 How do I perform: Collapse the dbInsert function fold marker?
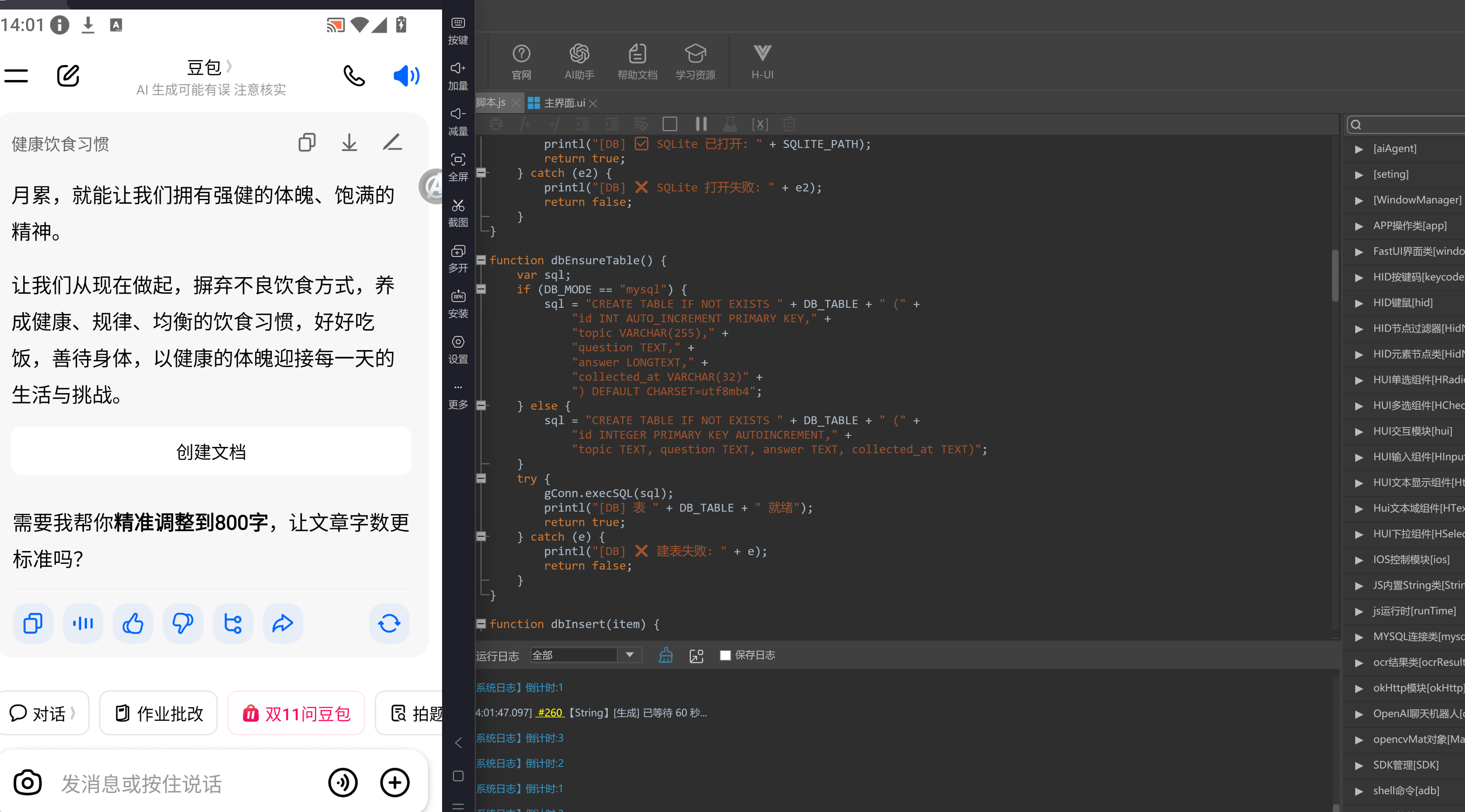[481, 624]
